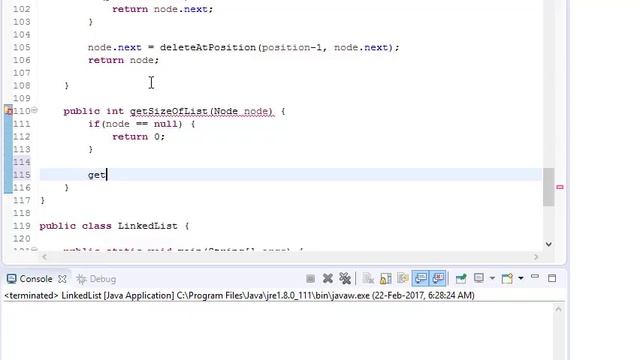Click the terminated LinkedList launch description
The width and height of the screenshot is (640, 360).
pos(239,296)
